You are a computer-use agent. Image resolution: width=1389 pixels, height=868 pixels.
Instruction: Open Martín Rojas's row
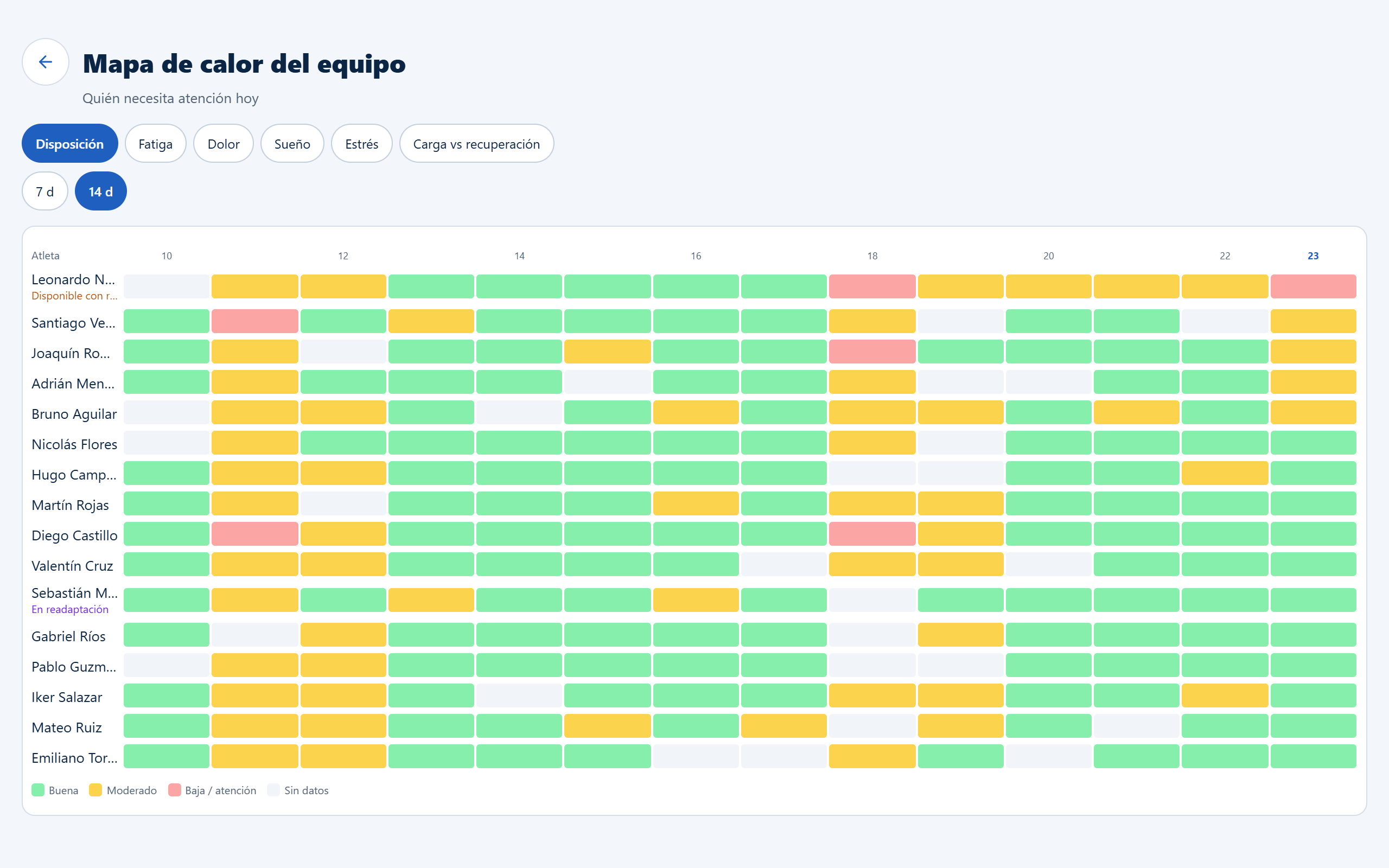[694, 504]
